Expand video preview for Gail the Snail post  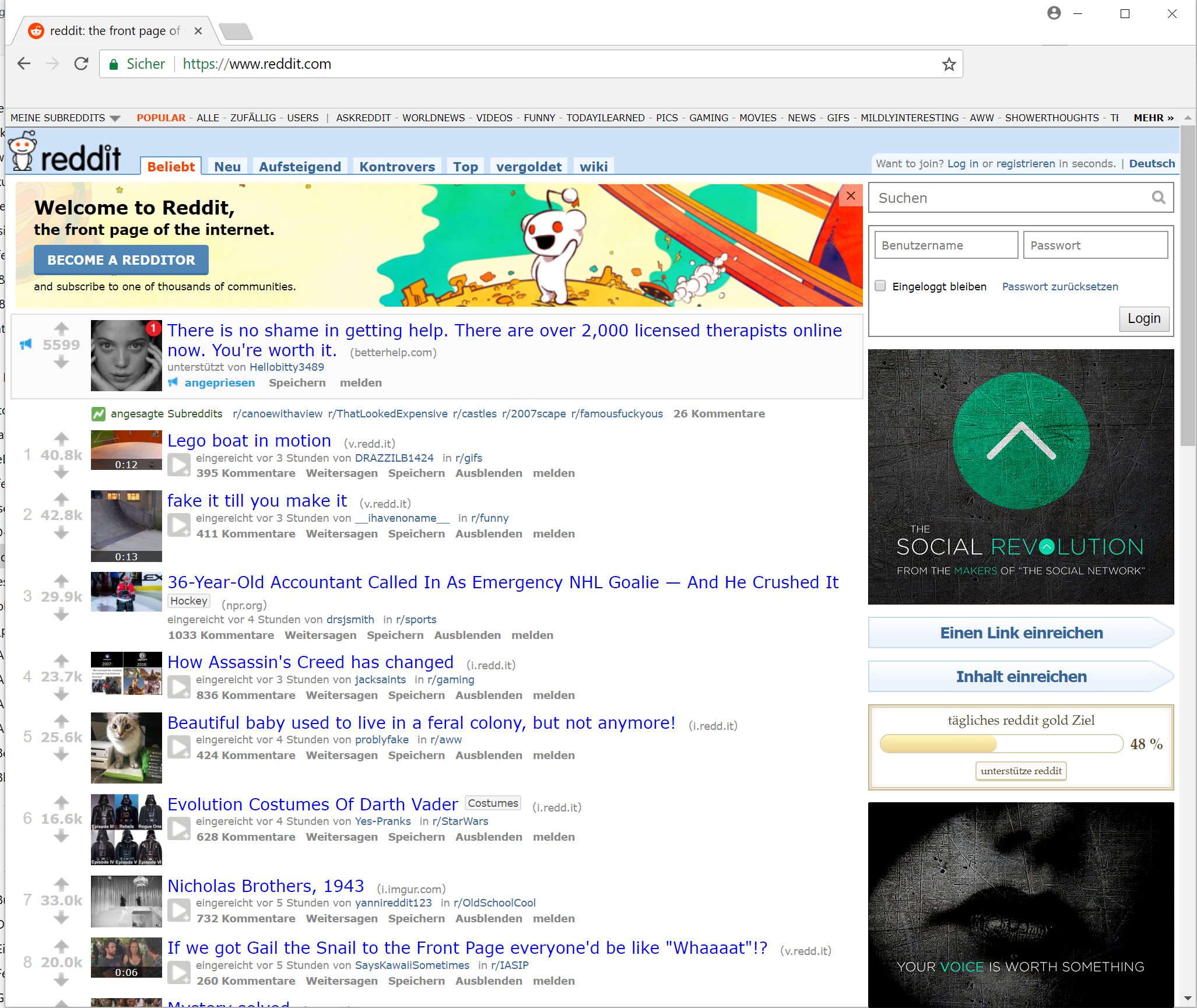pos(179,972)
